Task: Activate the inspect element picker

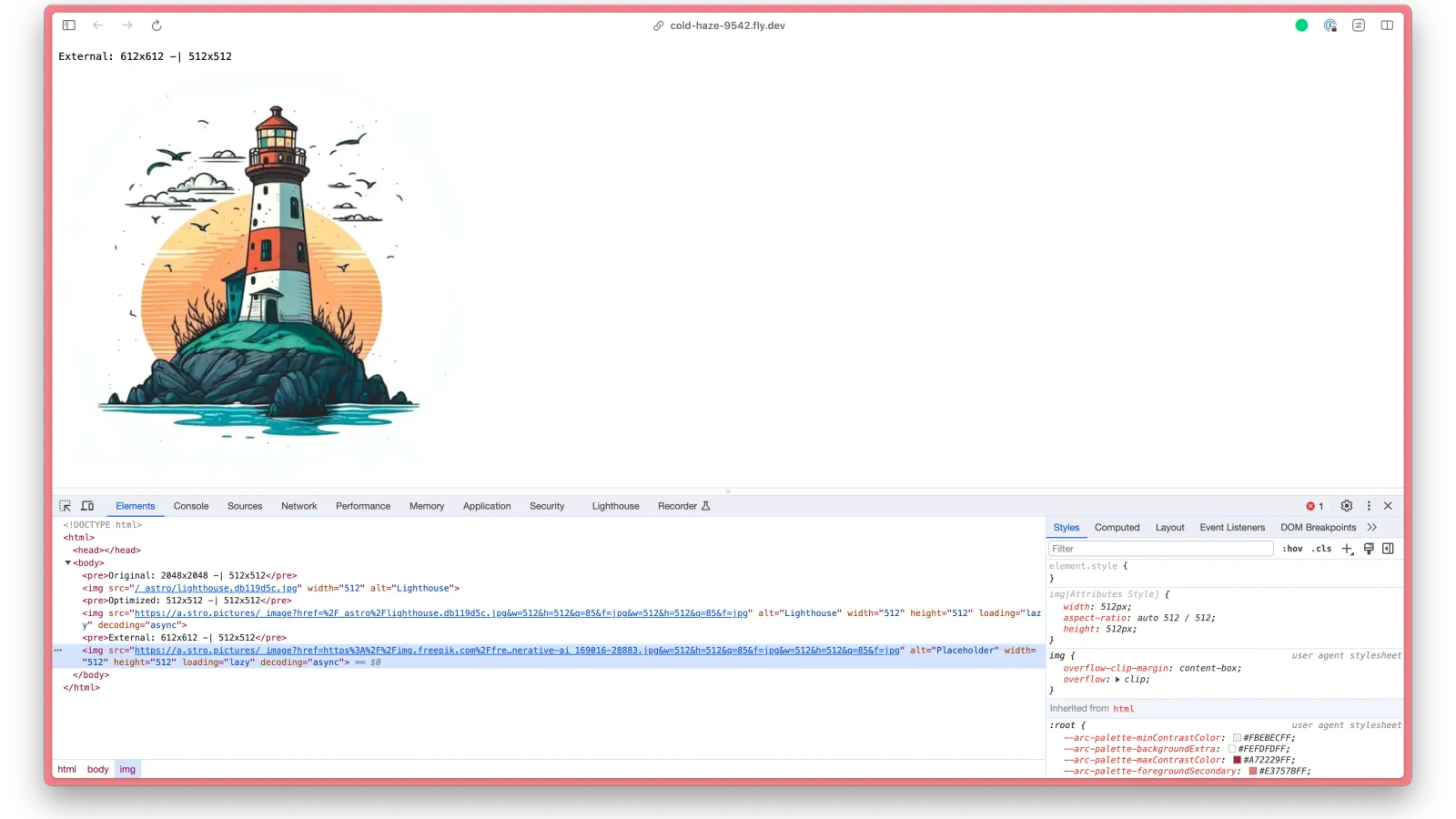Action: click(66, 506)
